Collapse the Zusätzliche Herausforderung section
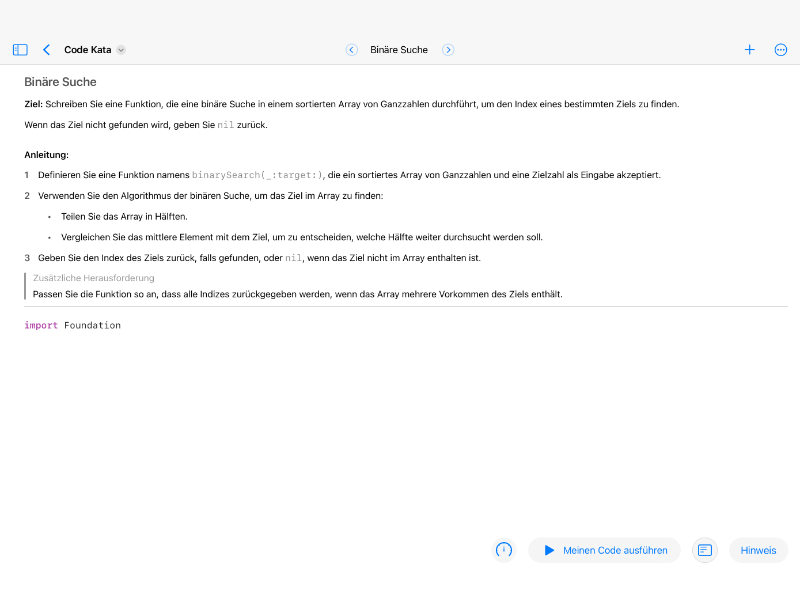This screenshot has width=800, height=600. point(90,278)
